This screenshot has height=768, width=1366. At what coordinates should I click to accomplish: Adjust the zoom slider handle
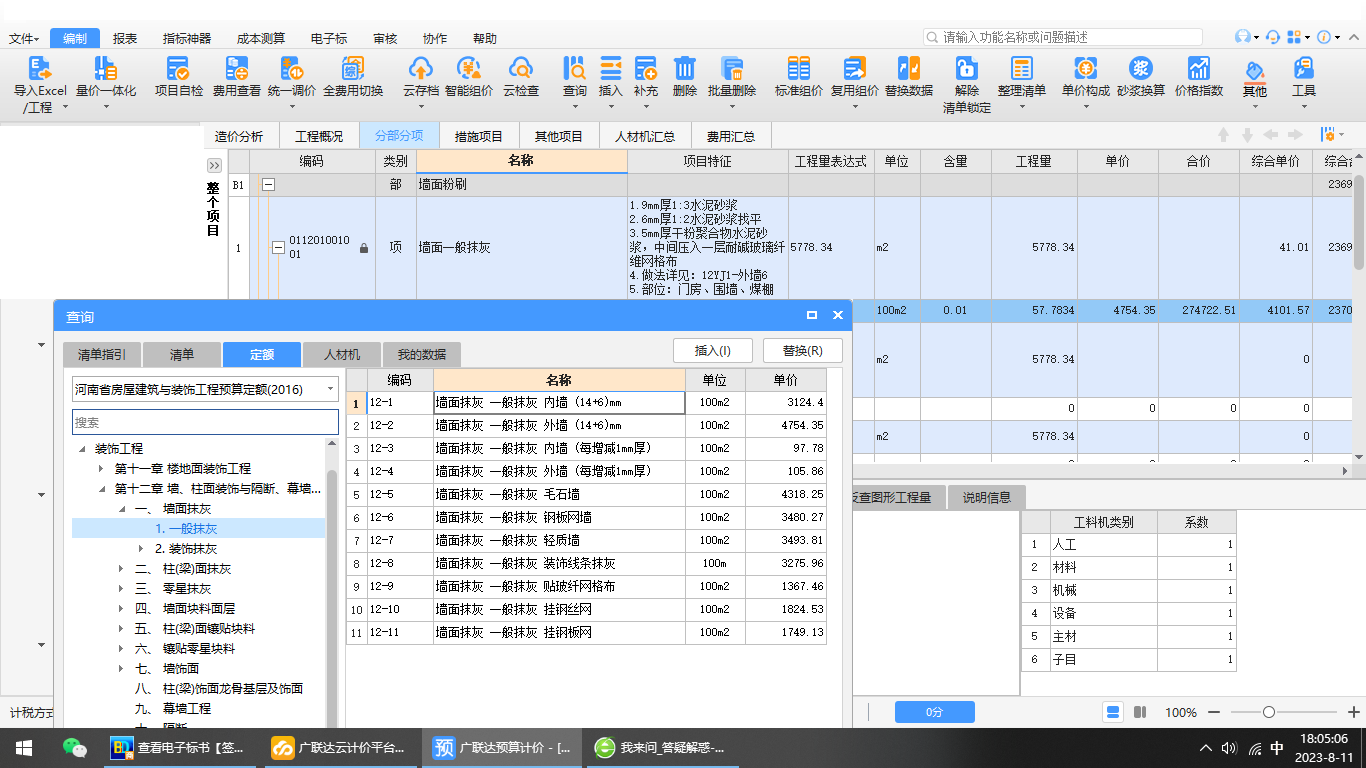coord(1269,712)
